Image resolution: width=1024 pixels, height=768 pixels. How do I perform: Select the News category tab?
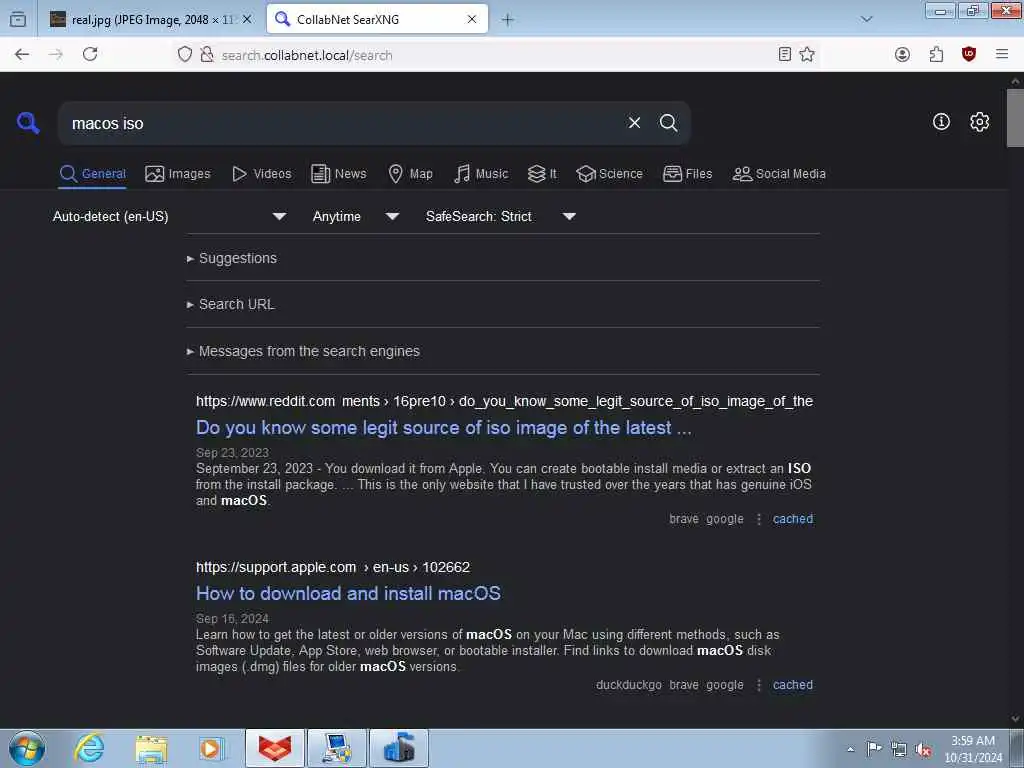coord(338,174)
